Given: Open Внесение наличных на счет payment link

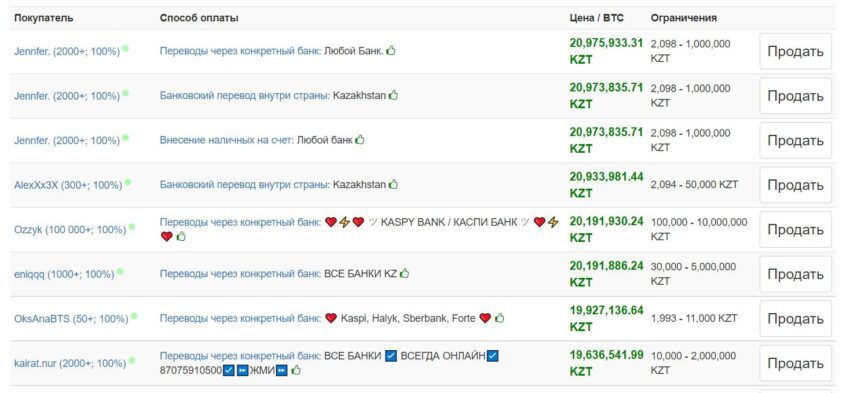Looking at the screenshot, I should pos(227,140).
